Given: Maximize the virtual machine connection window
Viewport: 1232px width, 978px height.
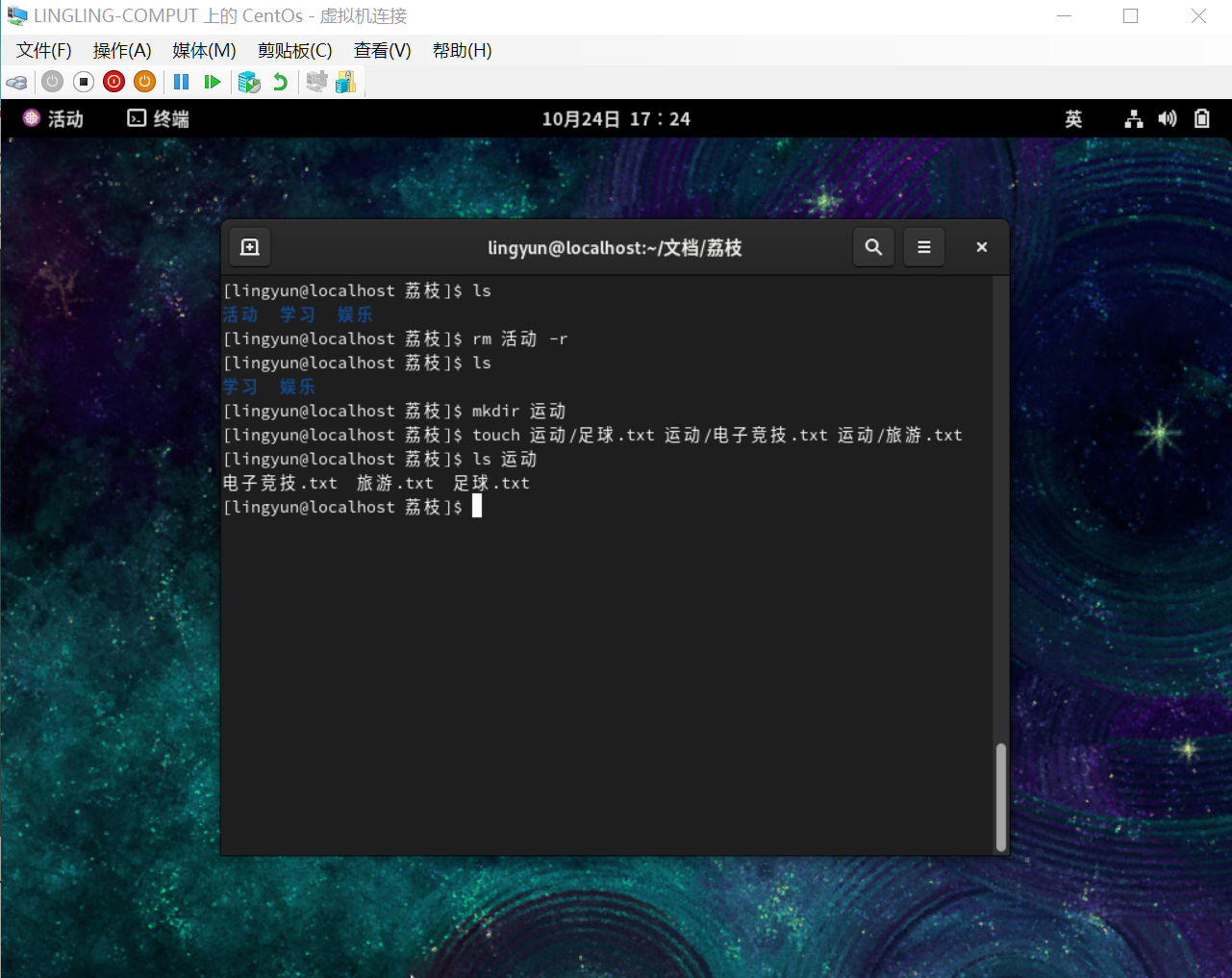Looking at the screenshot, I should click(x=1131, y=16).
